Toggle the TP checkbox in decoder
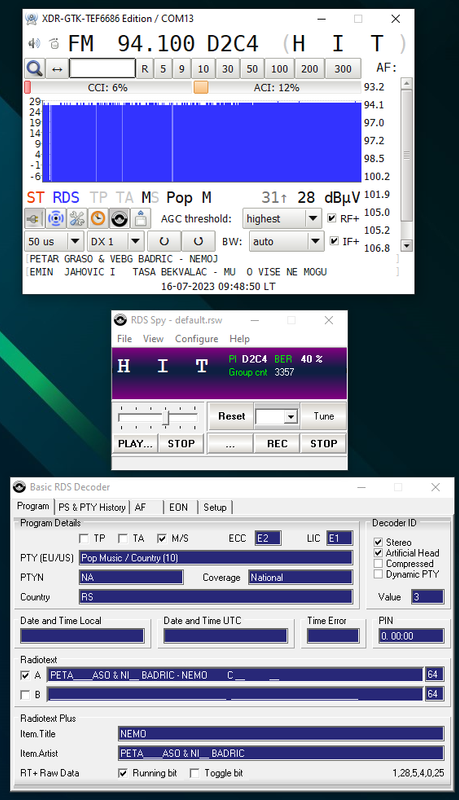This screenshot has width=459, height=800. click(84, 538)
